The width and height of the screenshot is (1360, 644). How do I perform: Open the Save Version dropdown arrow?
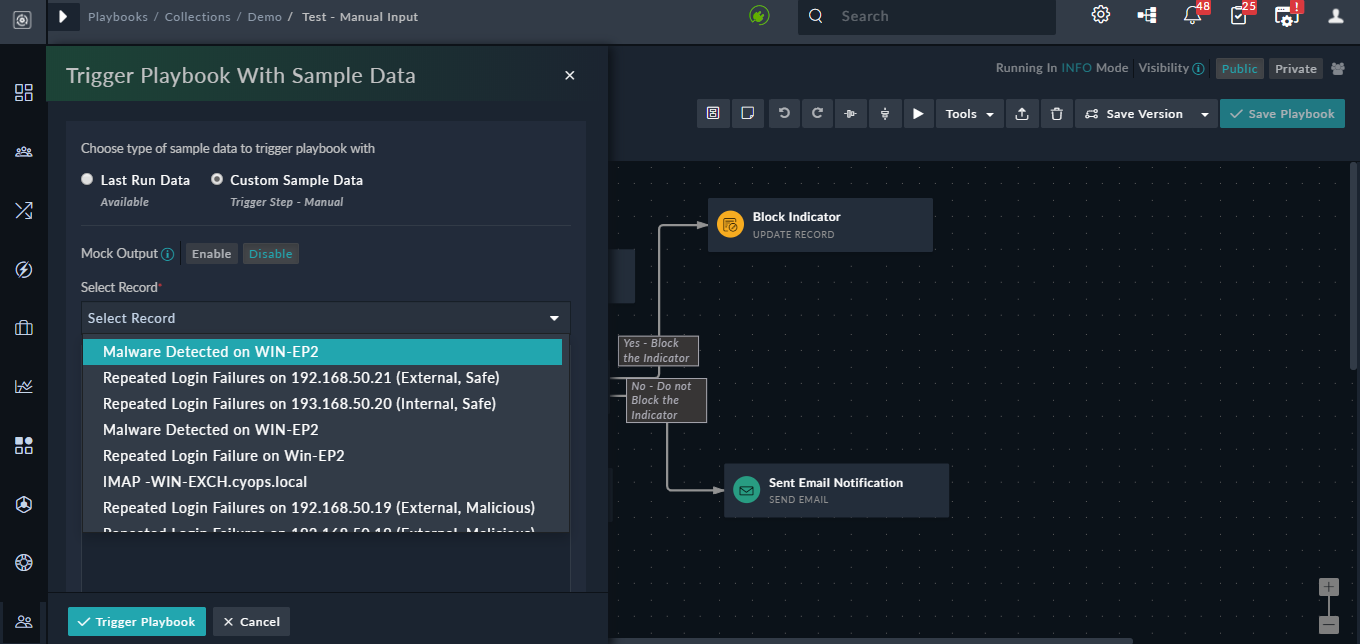[x=1204, y=113]
